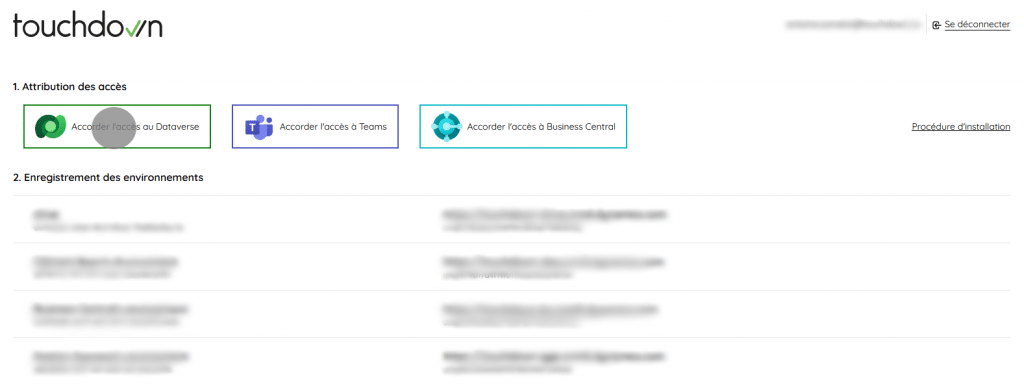Click the touchdown logo

click(x=88, y=26)
